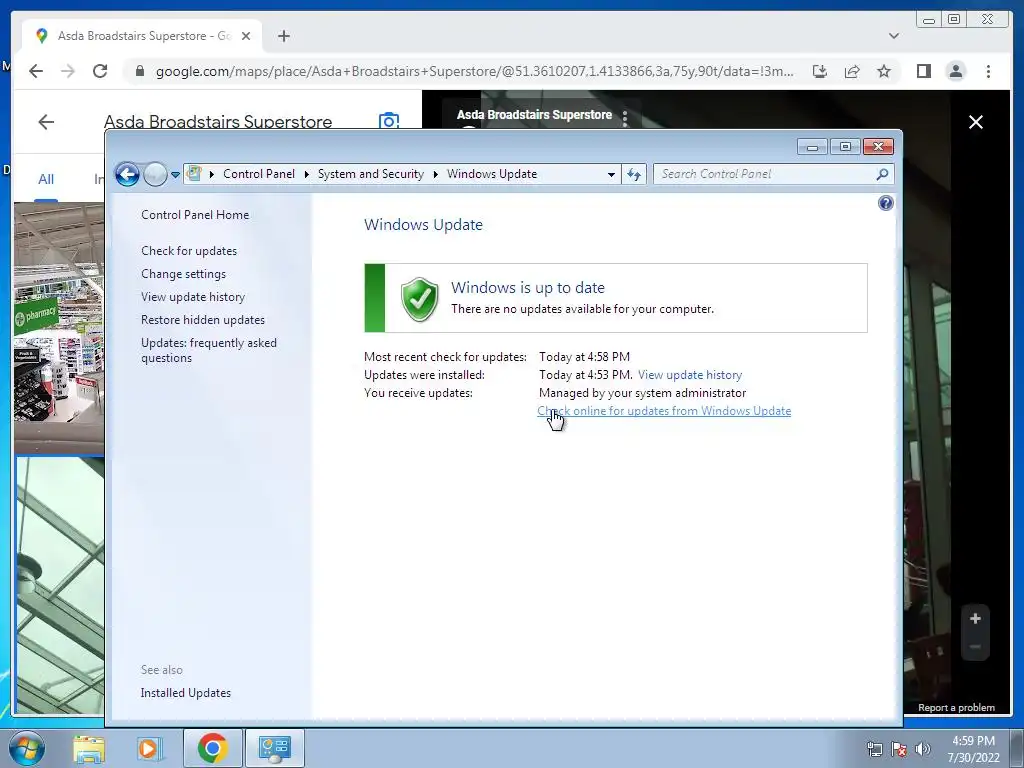Click the volume speaker icon in the tray
Image resolution: width=1024 pixels, height=768 pixels.
tap(923, 749)
